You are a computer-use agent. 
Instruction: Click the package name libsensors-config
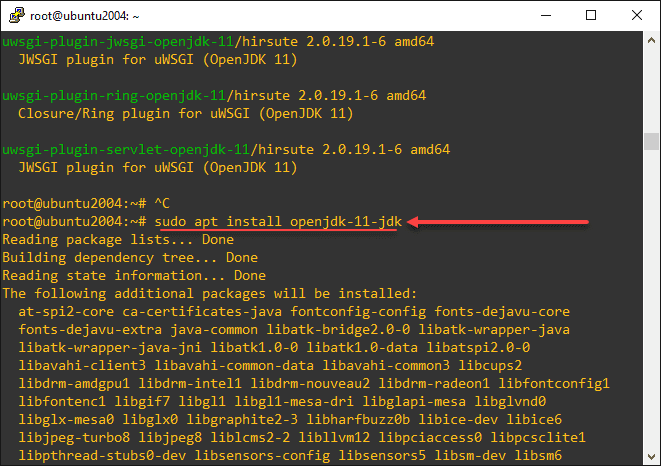262,455
